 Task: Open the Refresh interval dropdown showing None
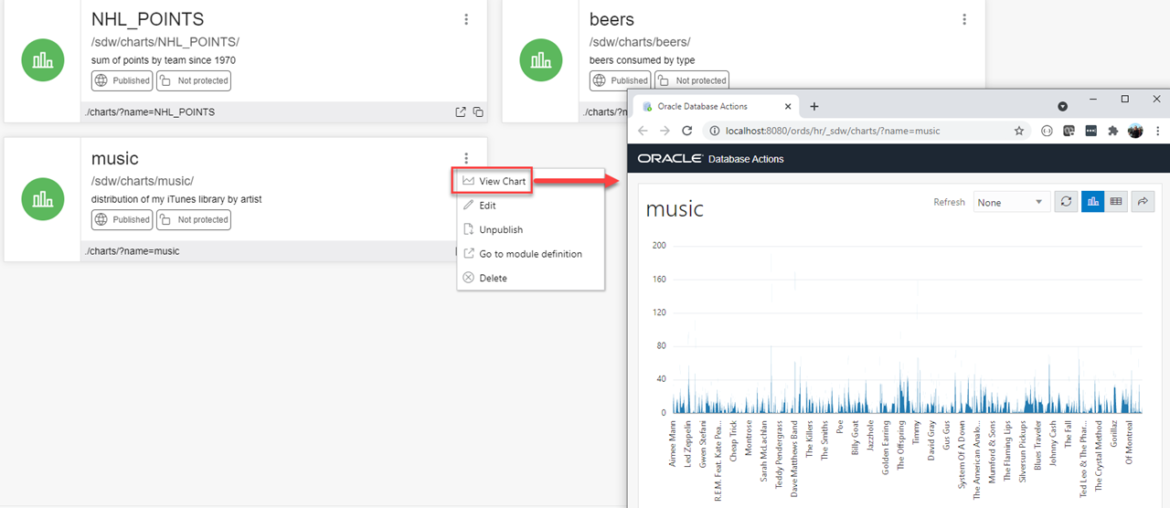click(1011, 202)
